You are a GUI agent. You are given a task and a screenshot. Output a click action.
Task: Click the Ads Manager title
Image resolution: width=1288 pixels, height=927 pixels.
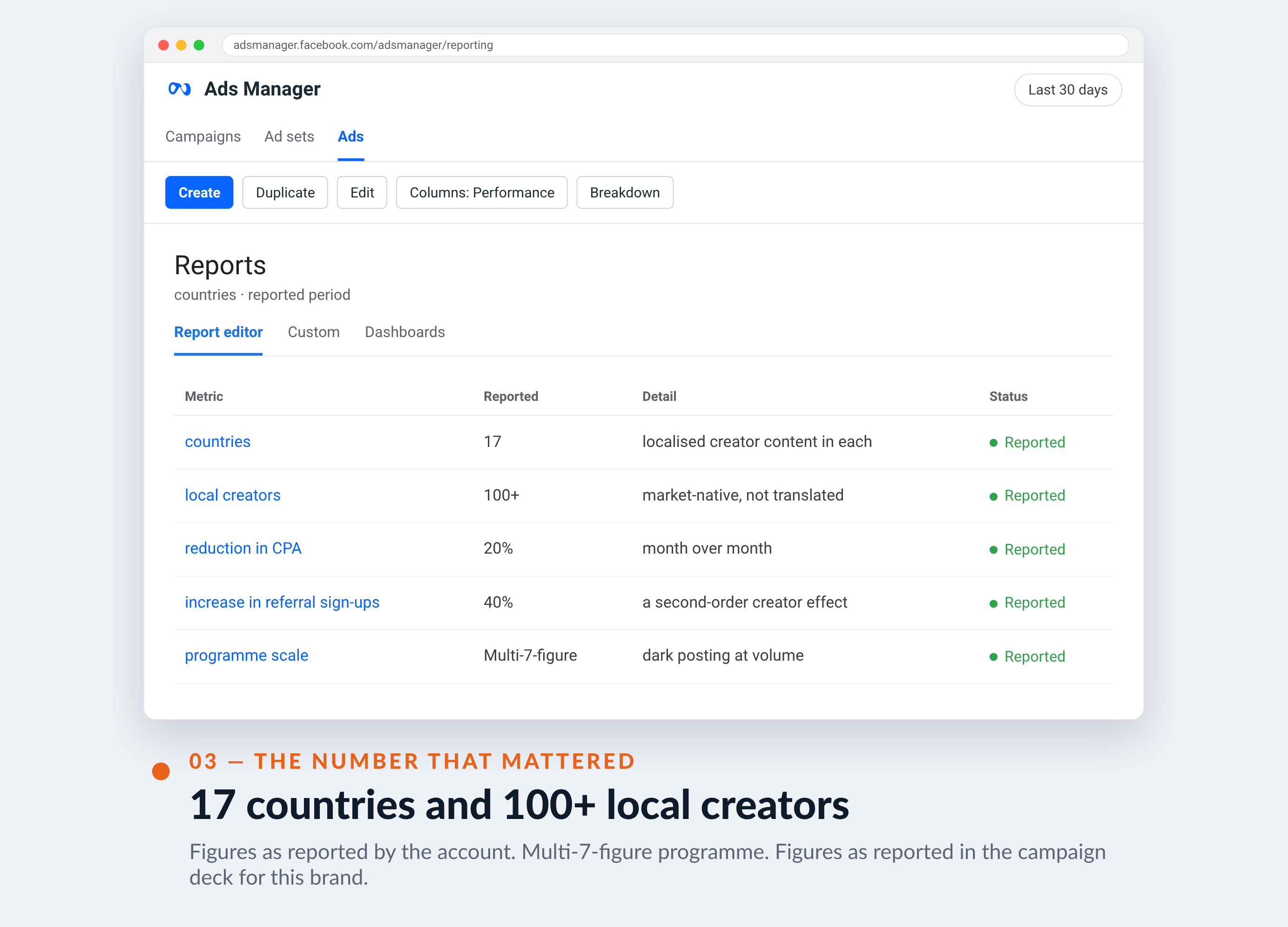point(262,89)
